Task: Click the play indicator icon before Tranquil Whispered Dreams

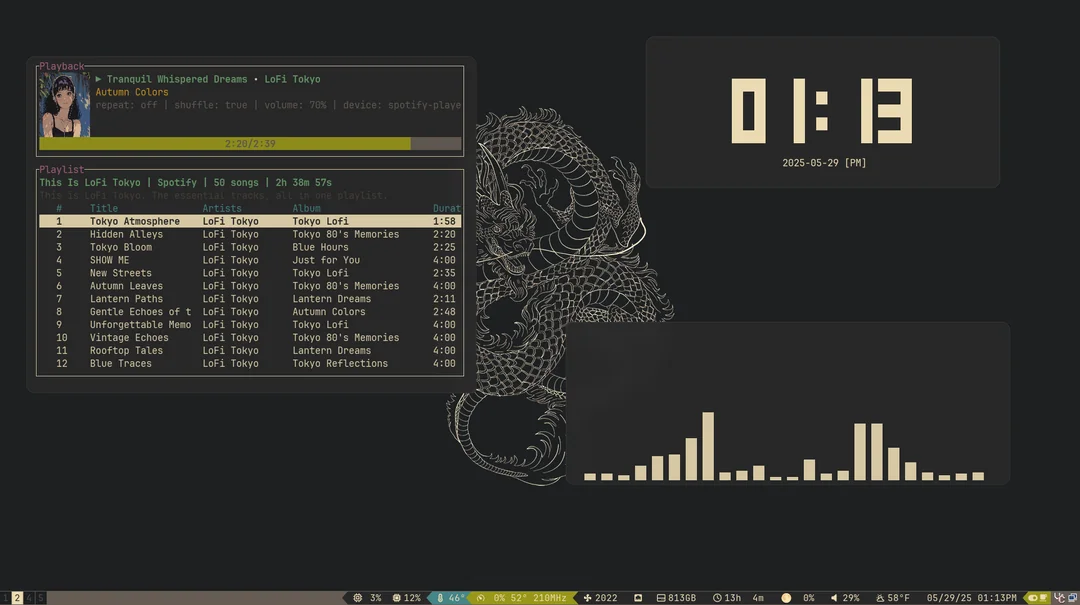Action: tap(98, 79)
